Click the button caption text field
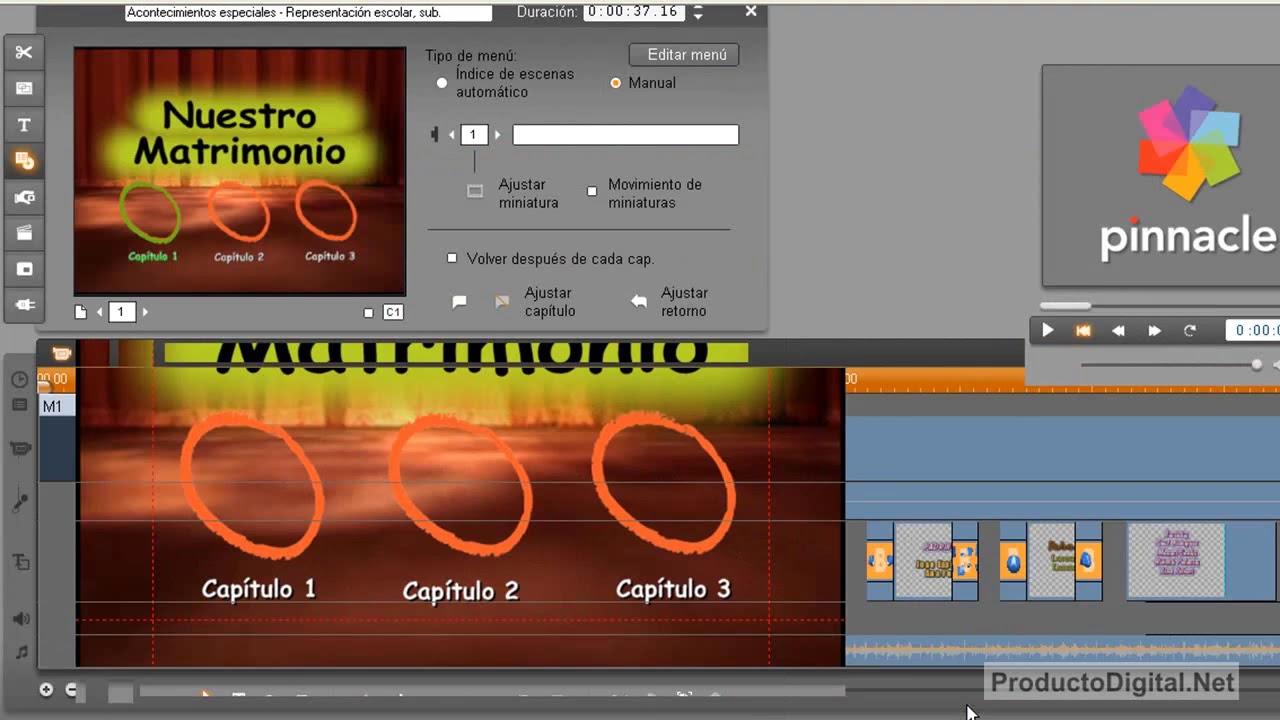This screenshot has height=720, width=1280. 626,135
